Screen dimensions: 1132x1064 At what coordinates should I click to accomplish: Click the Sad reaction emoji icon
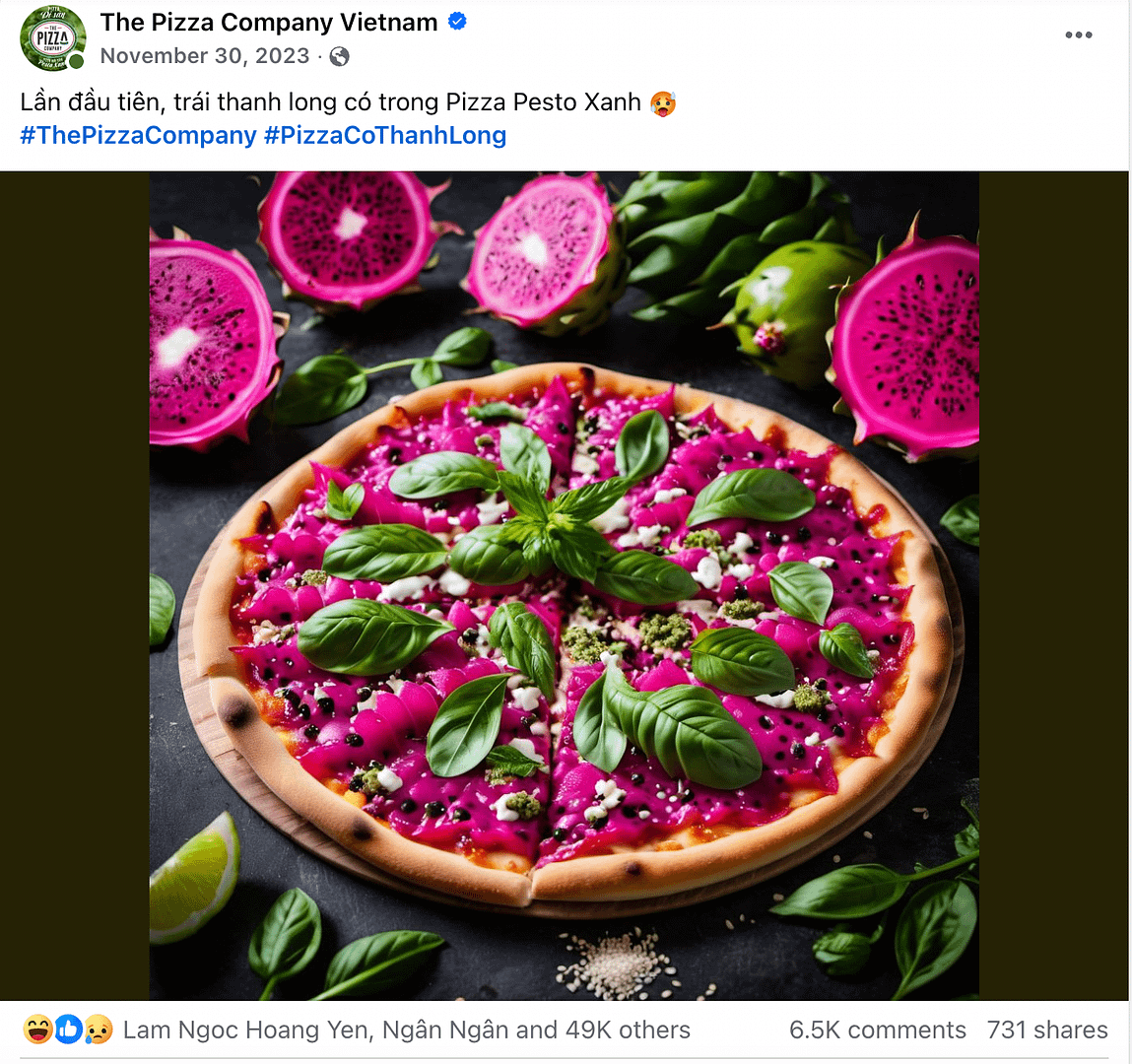98,1030
